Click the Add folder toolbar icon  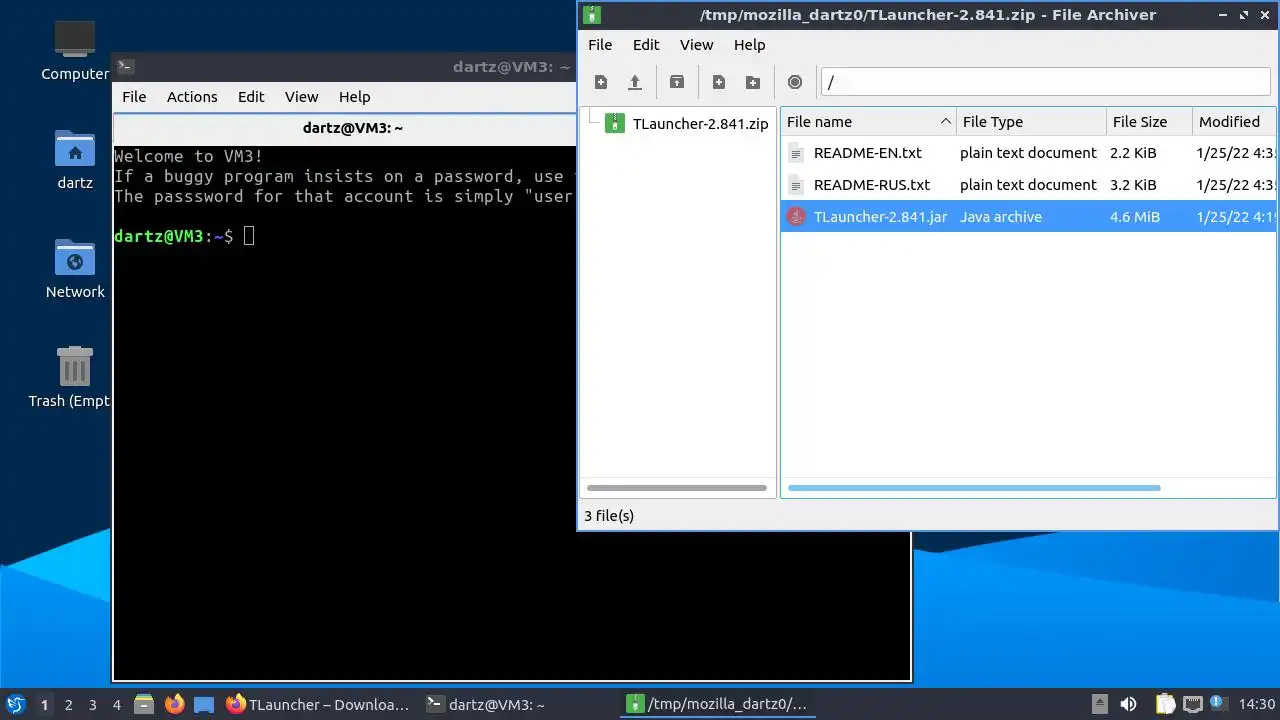point(753,82)
